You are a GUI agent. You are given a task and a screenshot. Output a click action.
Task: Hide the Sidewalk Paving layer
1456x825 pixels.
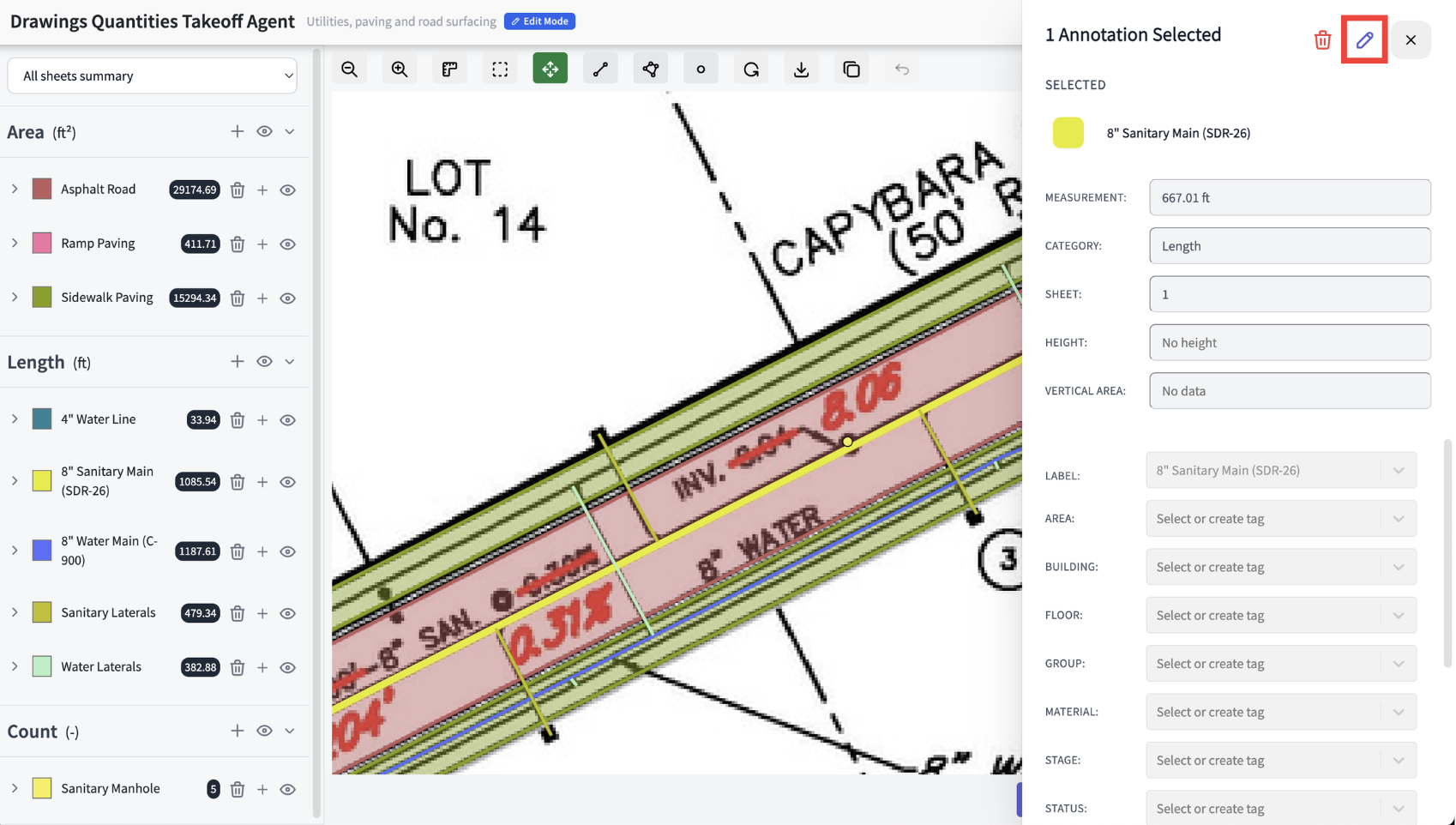click(x=288, y=298)
